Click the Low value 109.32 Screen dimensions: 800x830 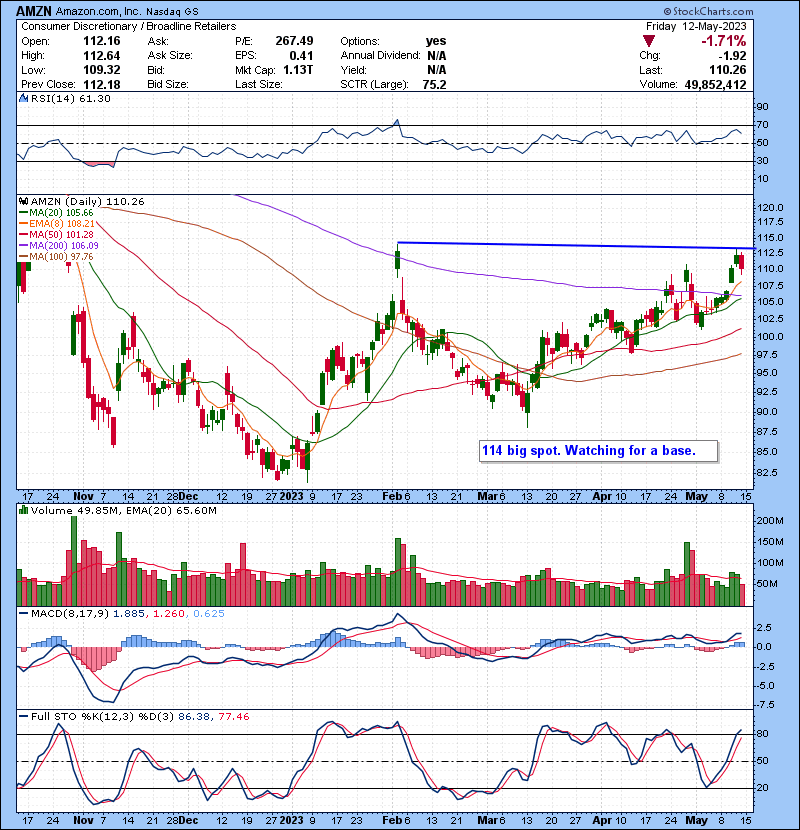tap(102, 70)
